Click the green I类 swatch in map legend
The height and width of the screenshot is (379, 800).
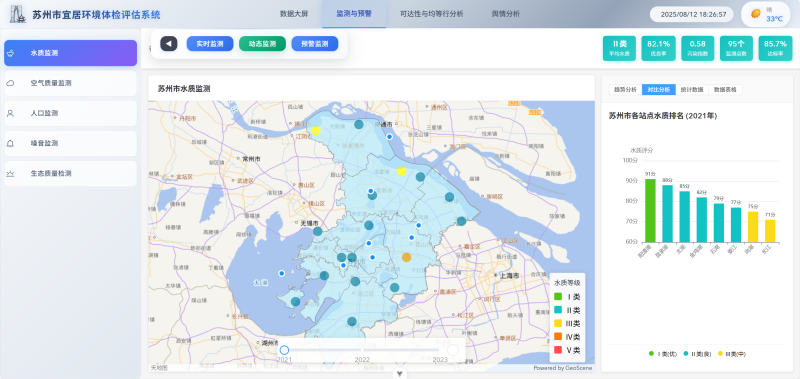click(558, 297)
